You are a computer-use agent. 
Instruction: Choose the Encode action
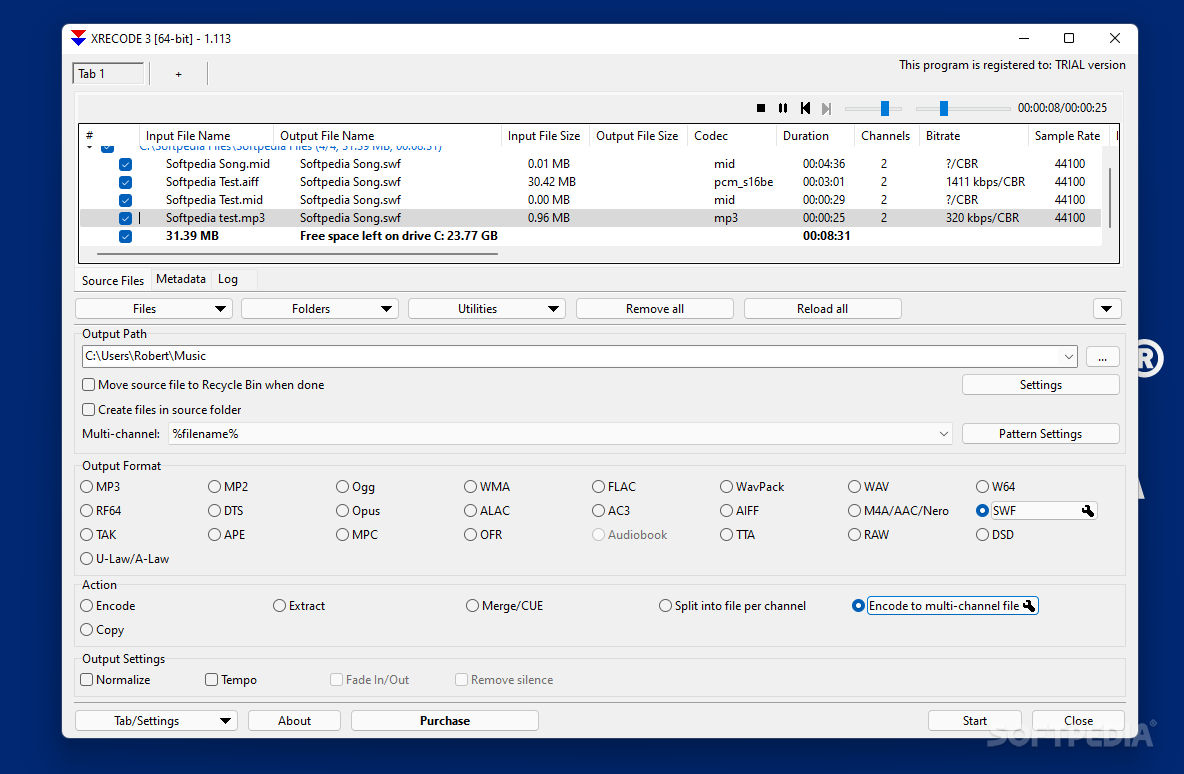pyautogui.click(x=87, y=606)
